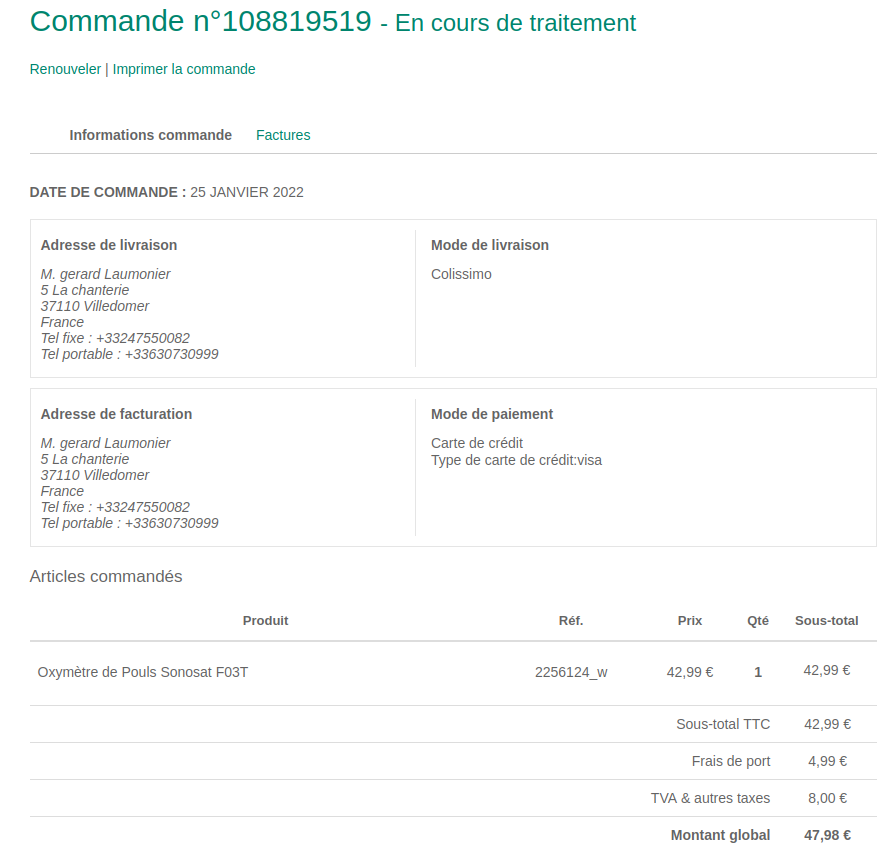Image resolution: width=885 pixels, height=868 pixels.
Task: Click the Adresse de livraison heading
Action: 109,245
